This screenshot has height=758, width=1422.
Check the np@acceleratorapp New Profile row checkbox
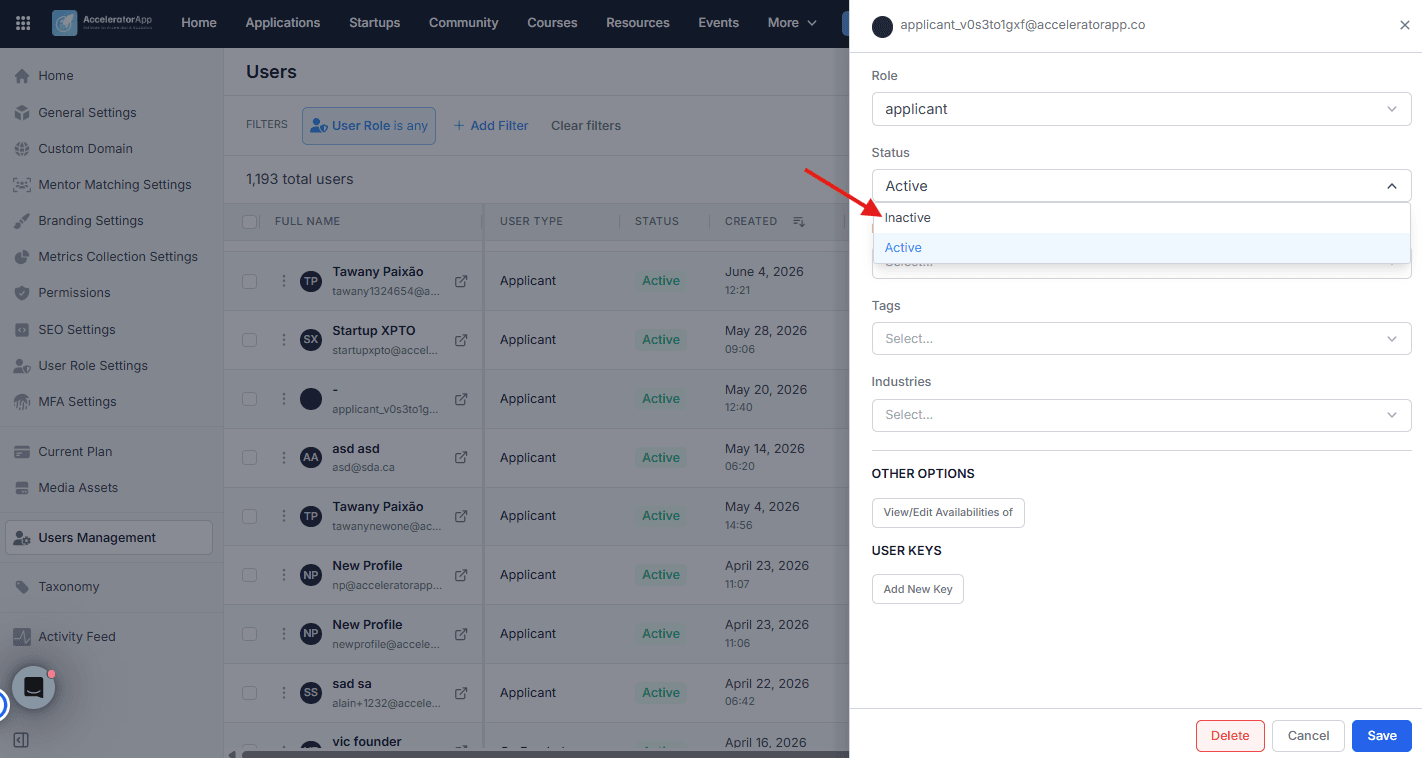pyautogui.click(x=250, y=575)
